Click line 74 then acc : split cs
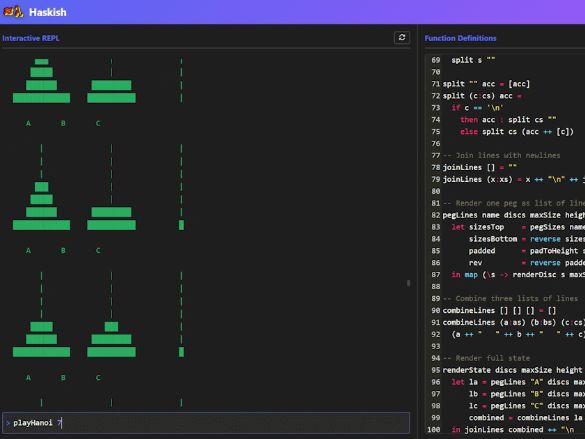 (x=508, y=120)
